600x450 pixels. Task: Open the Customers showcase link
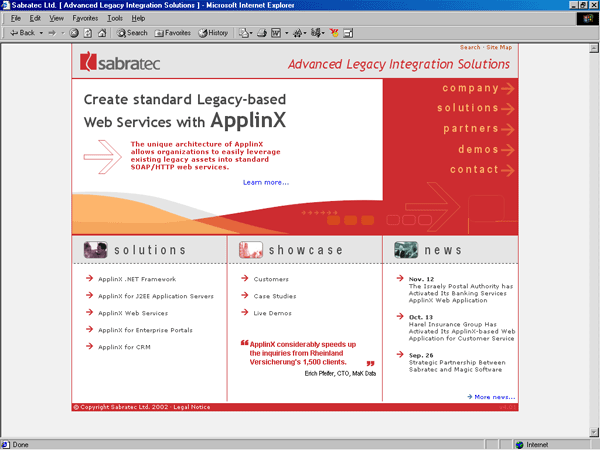(271, 279)
